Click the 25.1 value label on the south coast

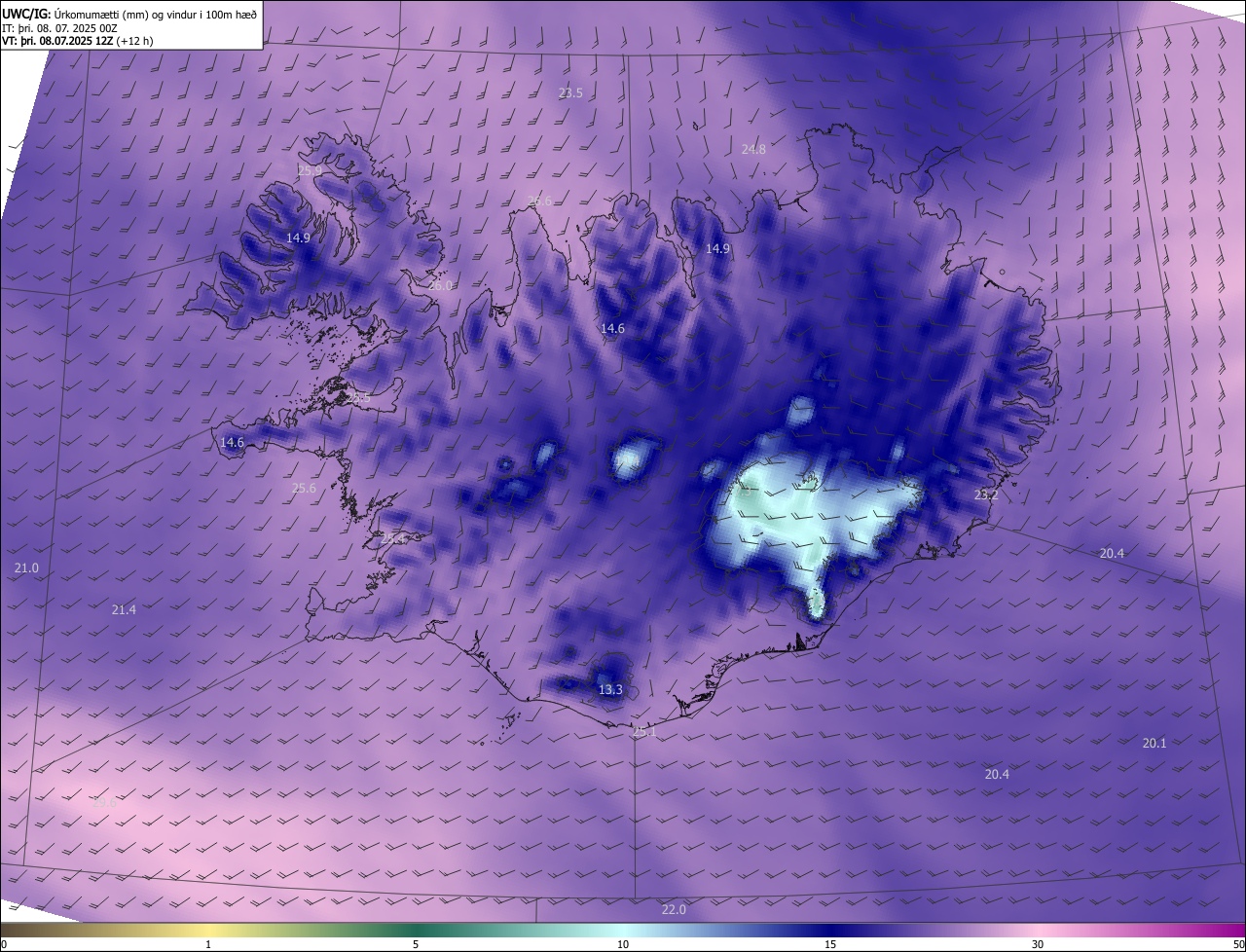coord(644,732)
